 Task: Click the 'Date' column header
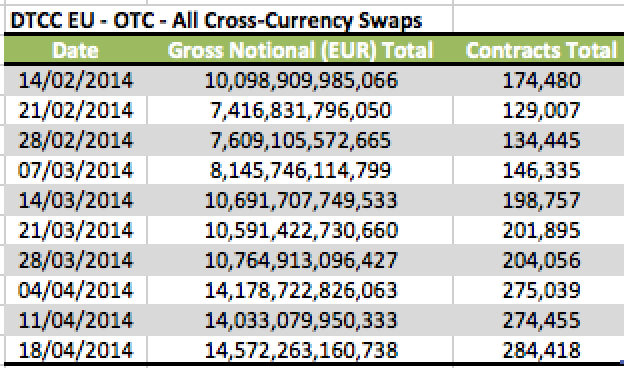point(75,51)
